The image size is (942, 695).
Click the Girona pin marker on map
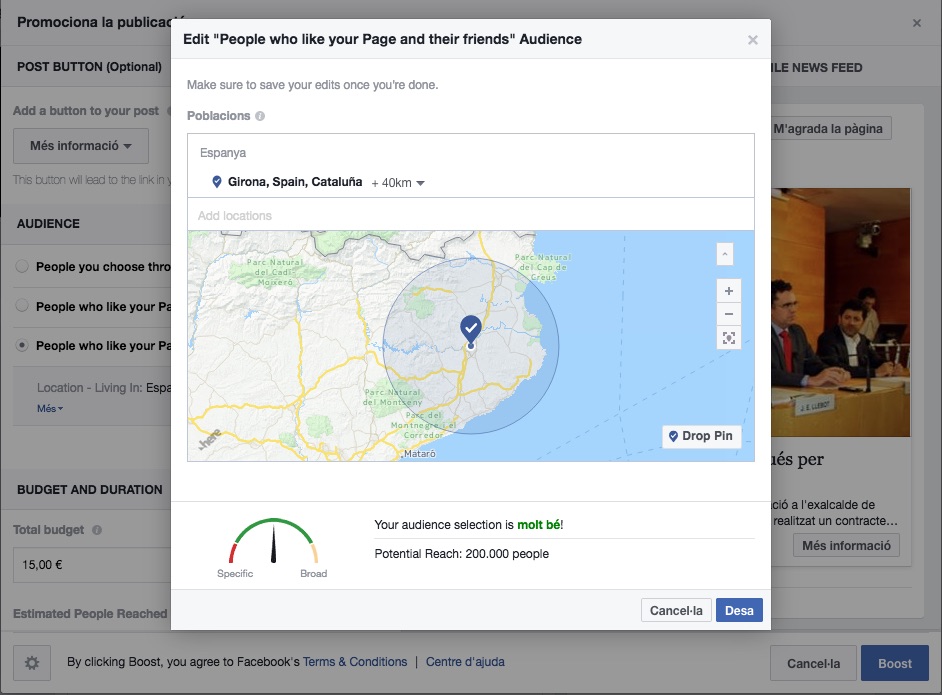(x=470, y=331)
